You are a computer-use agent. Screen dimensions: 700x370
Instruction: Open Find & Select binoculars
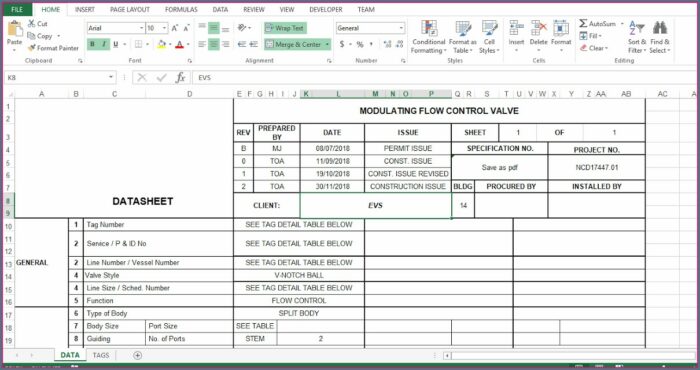point(659,37)
